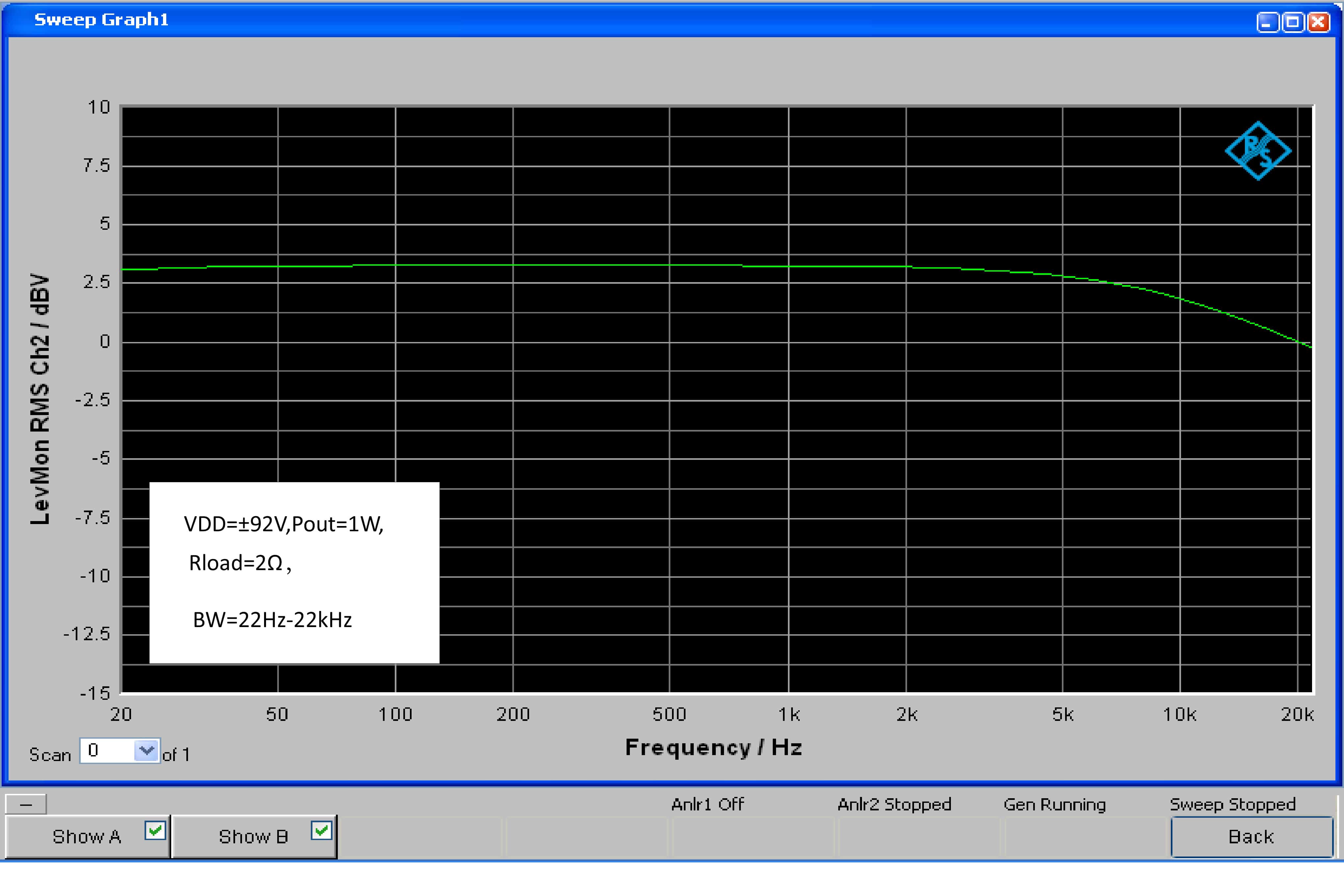The height and width of the screenshot is (896, 1344).
Task: Click the VDD=±92V,Pout=1W annotation text
Action: click(x=283, y=524)
